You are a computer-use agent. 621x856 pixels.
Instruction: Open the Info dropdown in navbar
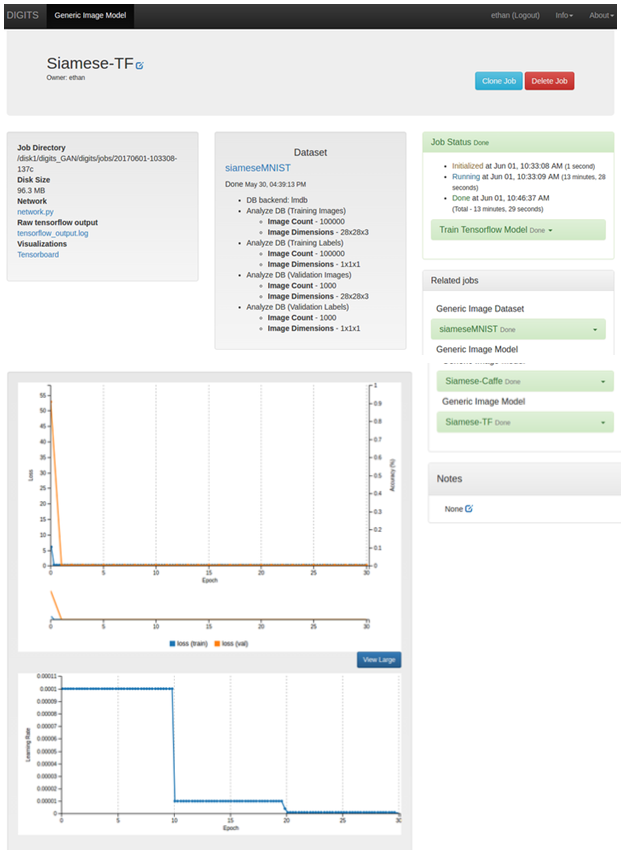563,15
